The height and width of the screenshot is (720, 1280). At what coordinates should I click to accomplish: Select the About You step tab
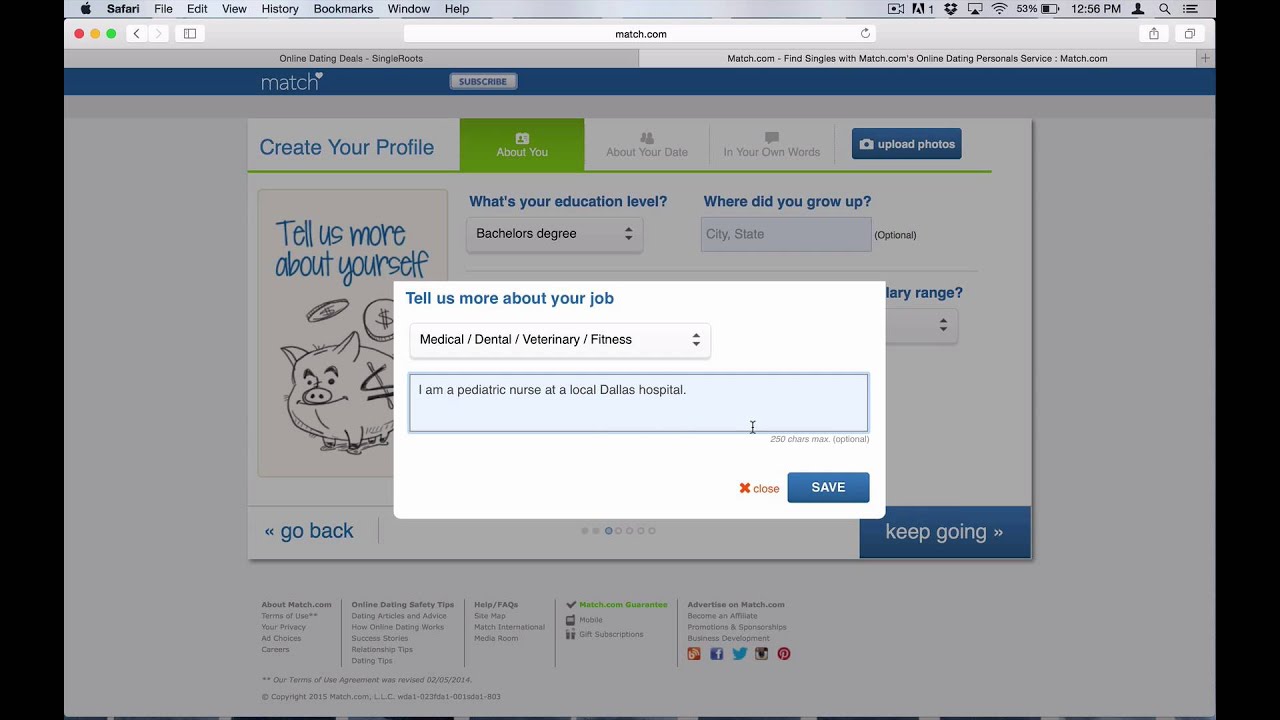(522, 145)
